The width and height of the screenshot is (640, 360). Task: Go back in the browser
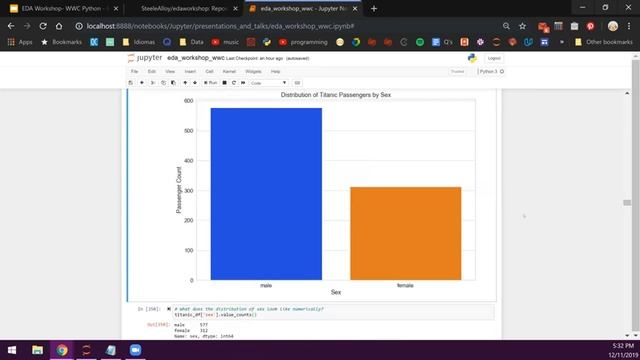tap(11, 26)
